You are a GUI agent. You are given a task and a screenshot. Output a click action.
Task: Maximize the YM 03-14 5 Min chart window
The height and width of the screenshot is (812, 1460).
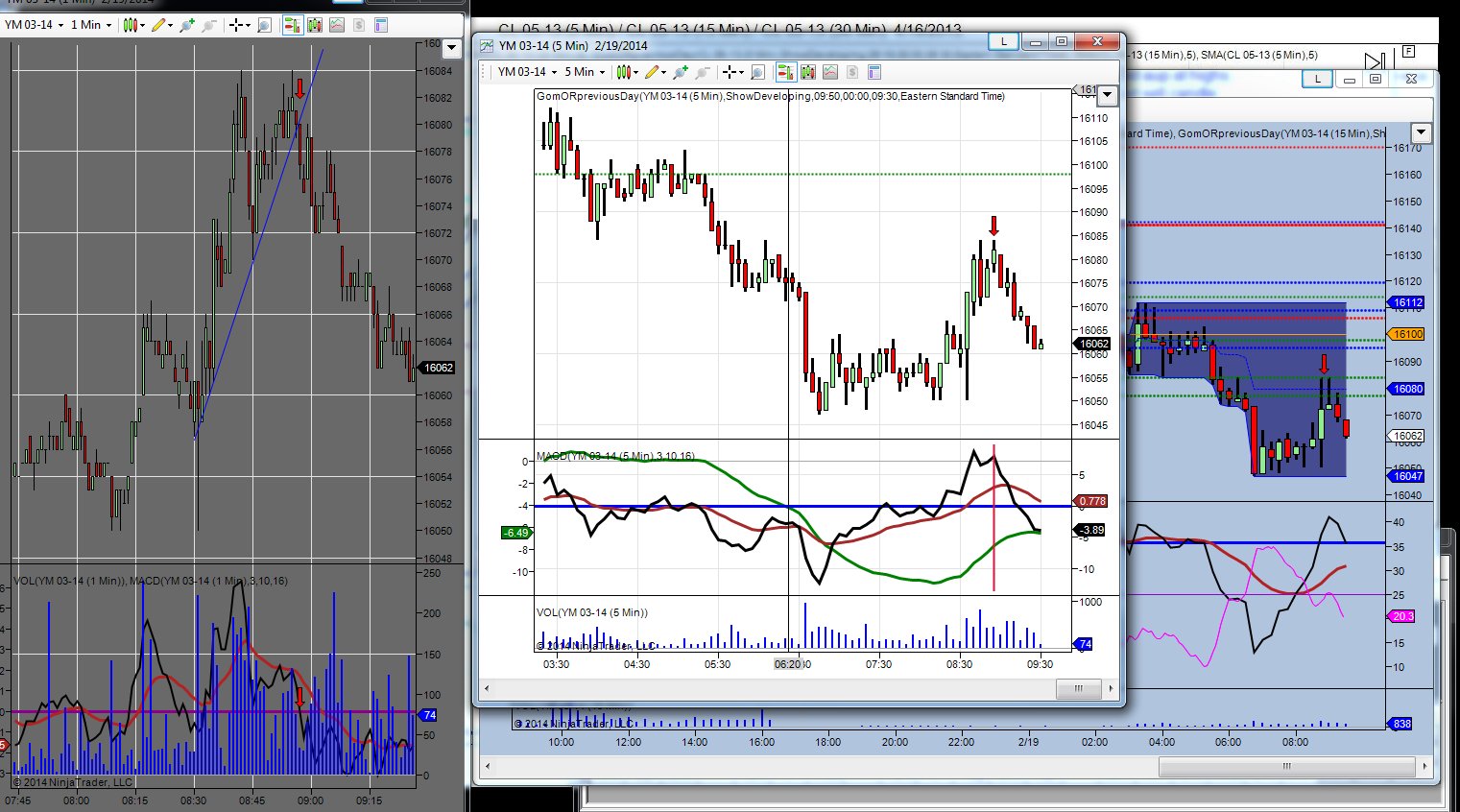pyautogui.click(x=1061, y=41)
